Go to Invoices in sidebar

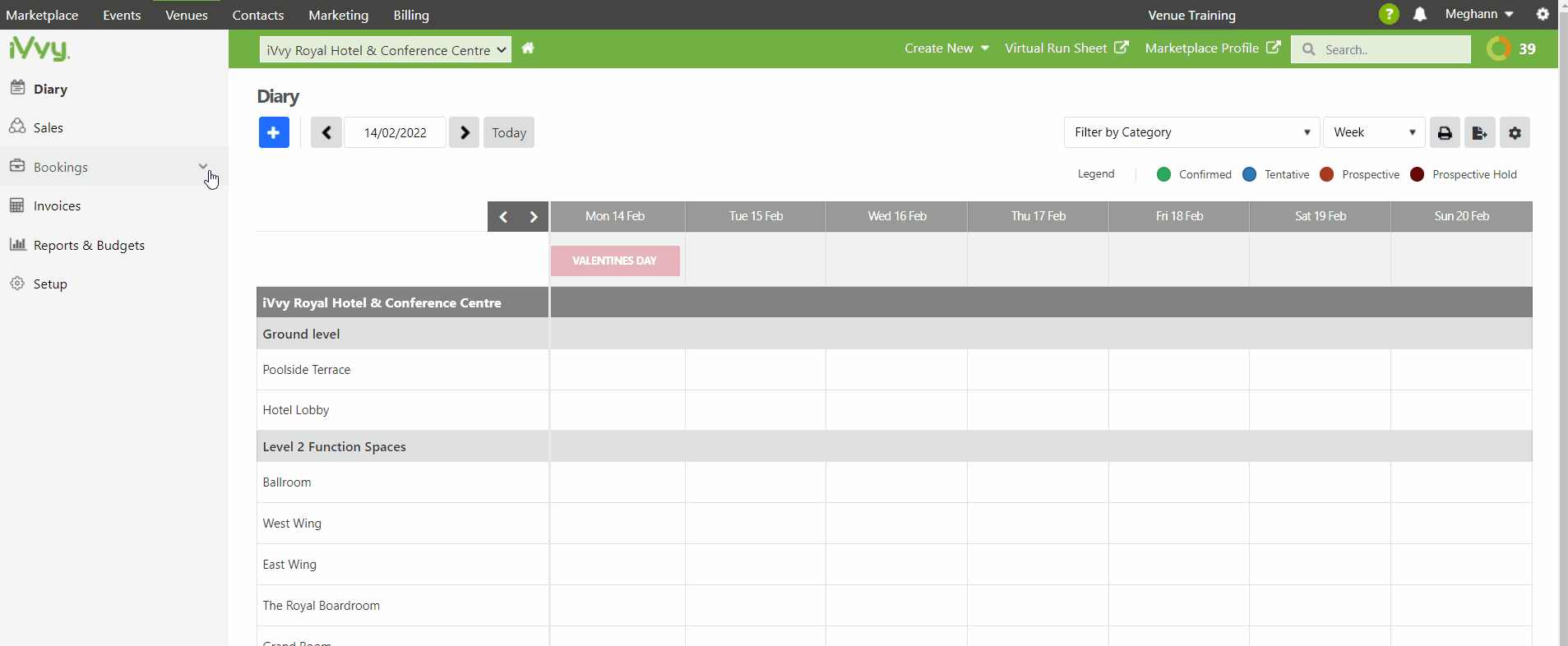coord(58,205)
